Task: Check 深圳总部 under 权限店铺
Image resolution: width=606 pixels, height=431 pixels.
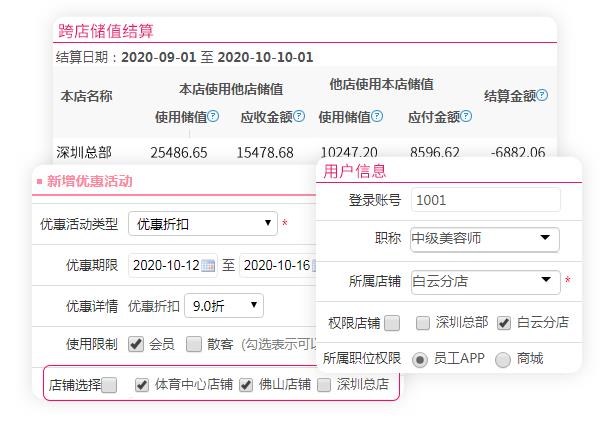Action: pos(423,323)
